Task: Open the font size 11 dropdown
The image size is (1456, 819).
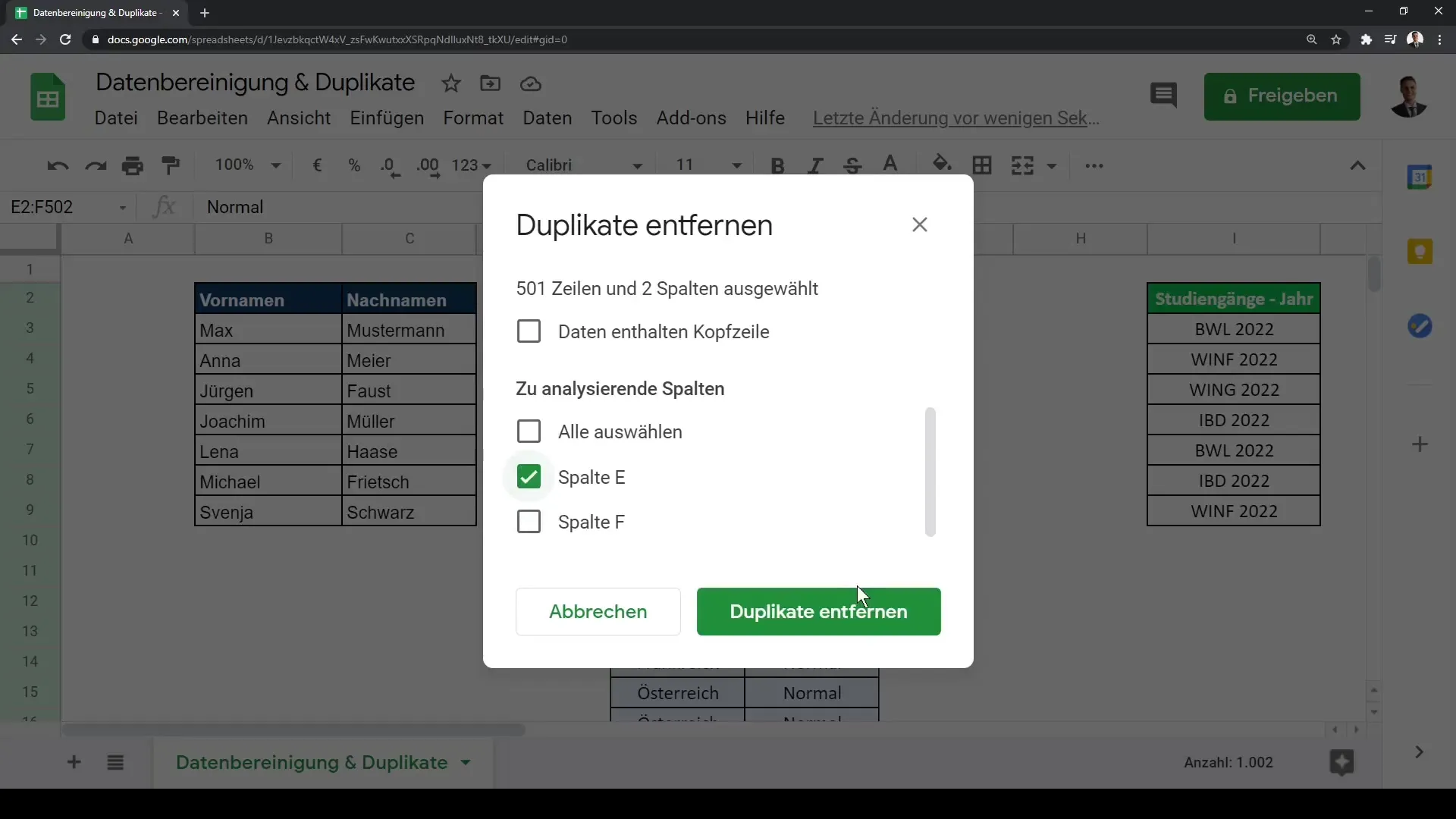Action: tap(708, 165)
